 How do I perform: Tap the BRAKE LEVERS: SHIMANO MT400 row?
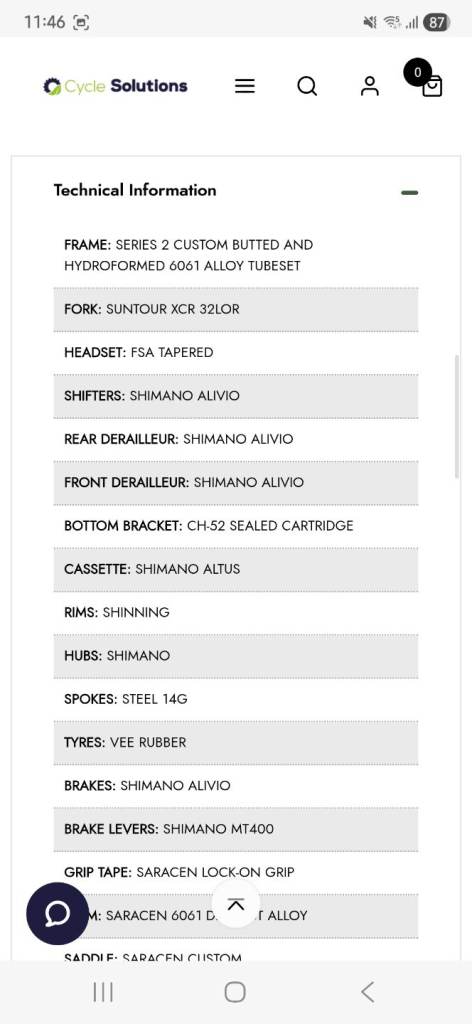[236, 829]
